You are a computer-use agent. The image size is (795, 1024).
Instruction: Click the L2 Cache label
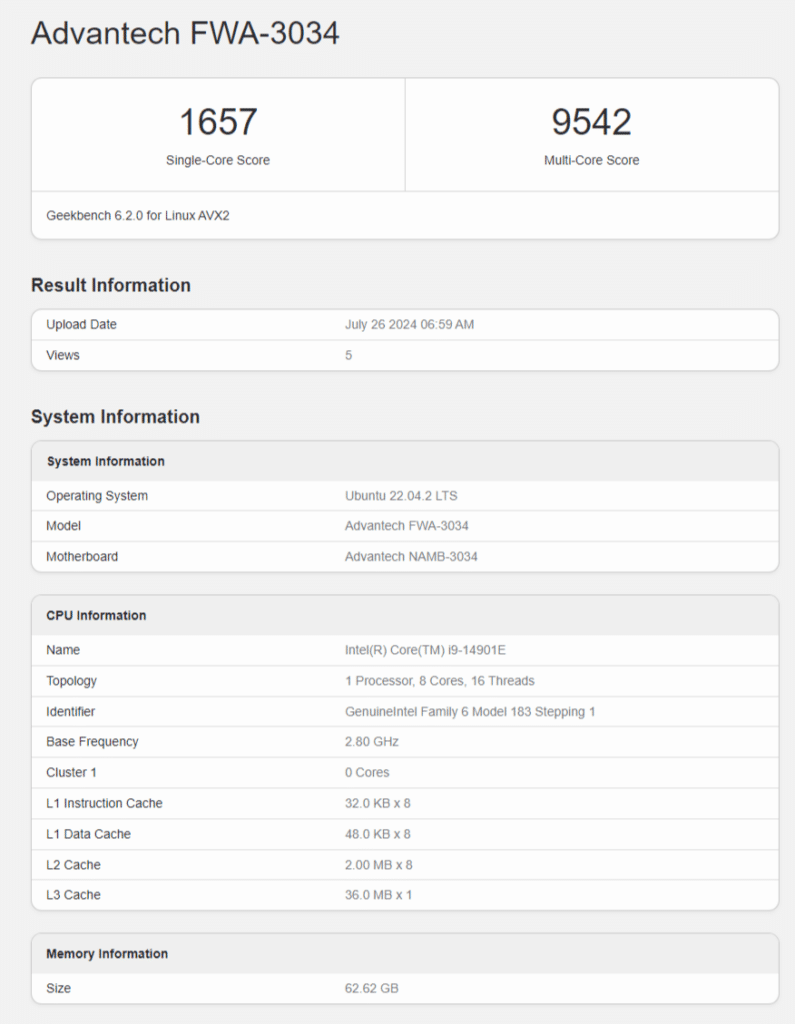73,865
